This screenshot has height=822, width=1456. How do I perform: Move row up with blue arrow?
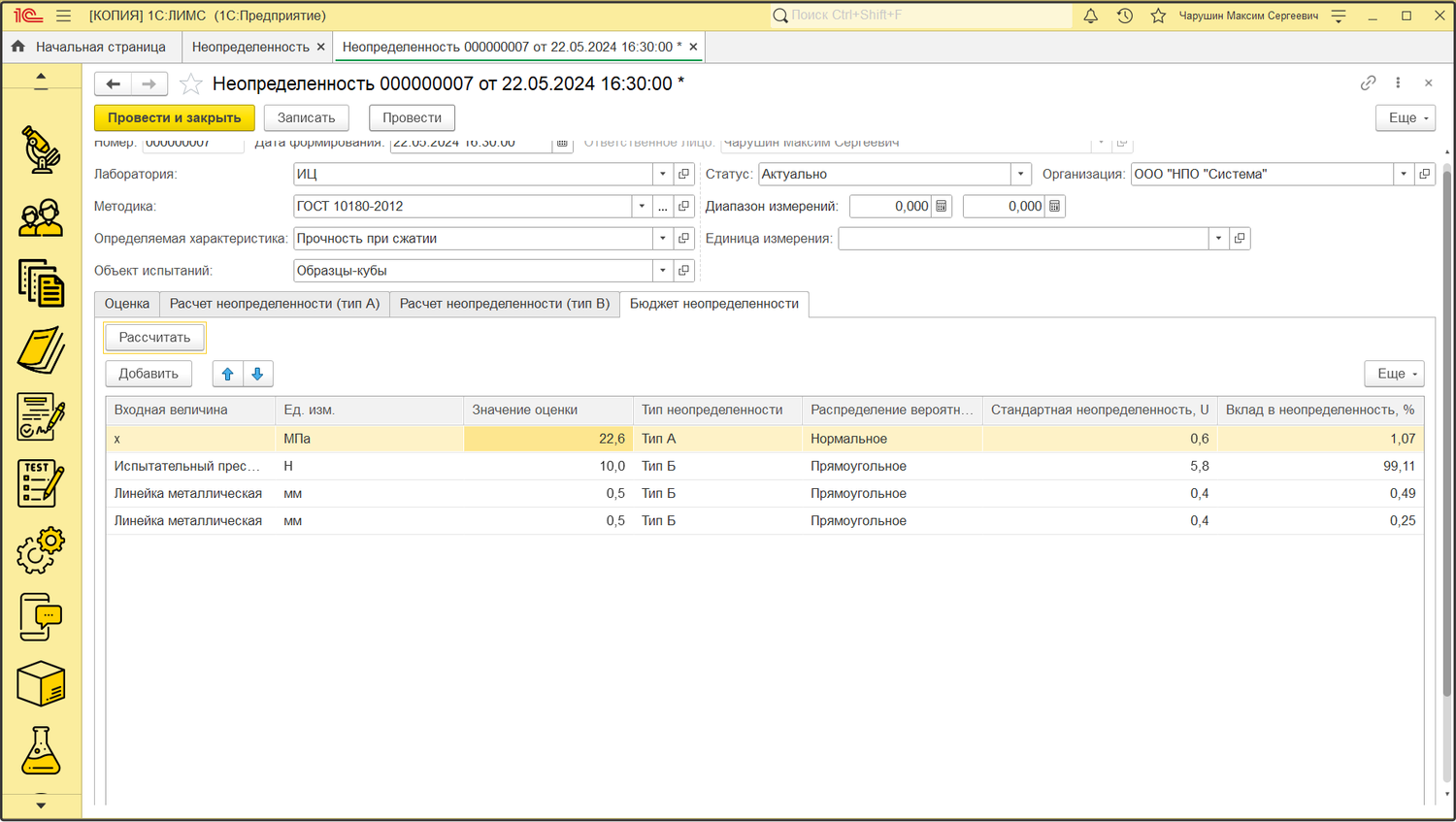(228, 374)
